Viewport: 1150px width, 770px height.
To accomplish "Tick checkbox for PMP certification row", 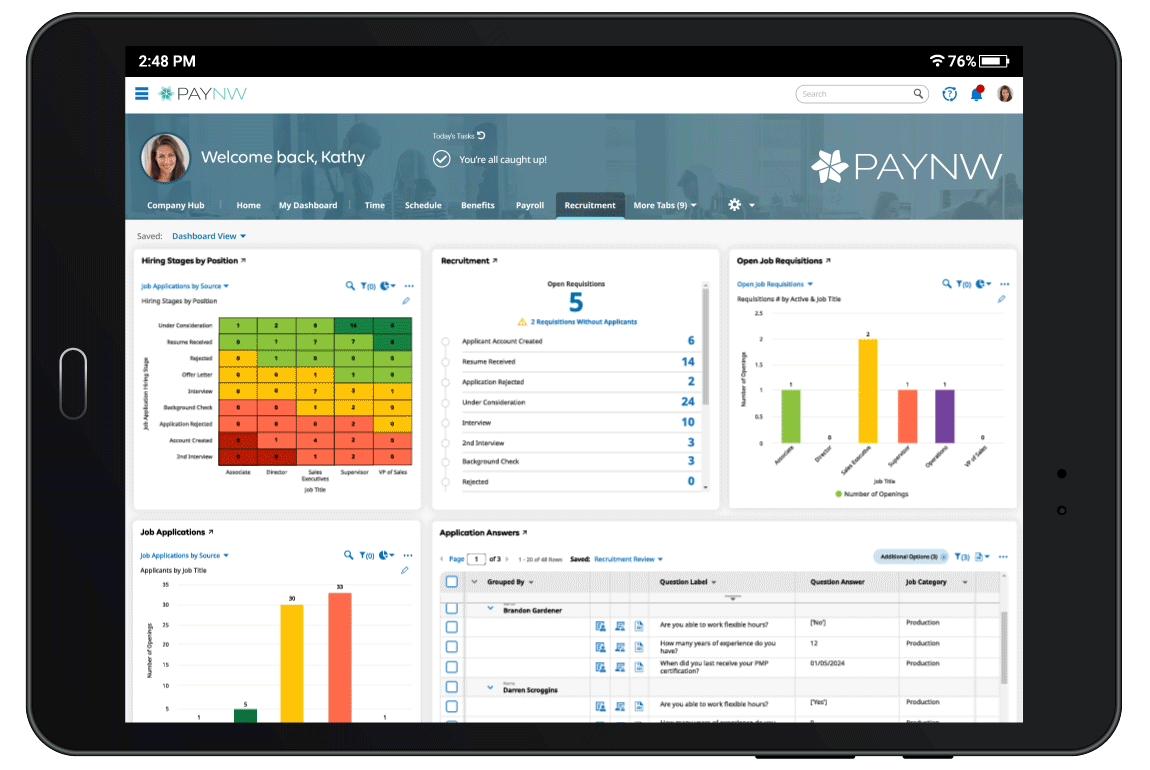I will tap(452, 667).
